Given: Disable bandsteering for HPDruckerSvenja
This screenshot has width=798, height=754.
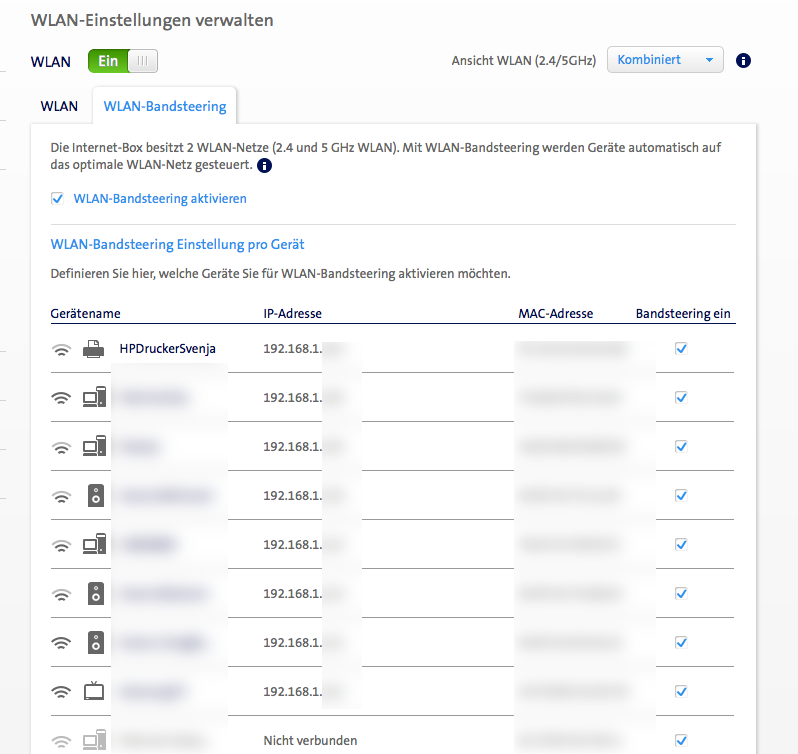Looking at the screenshot, I should click(681, 349).
